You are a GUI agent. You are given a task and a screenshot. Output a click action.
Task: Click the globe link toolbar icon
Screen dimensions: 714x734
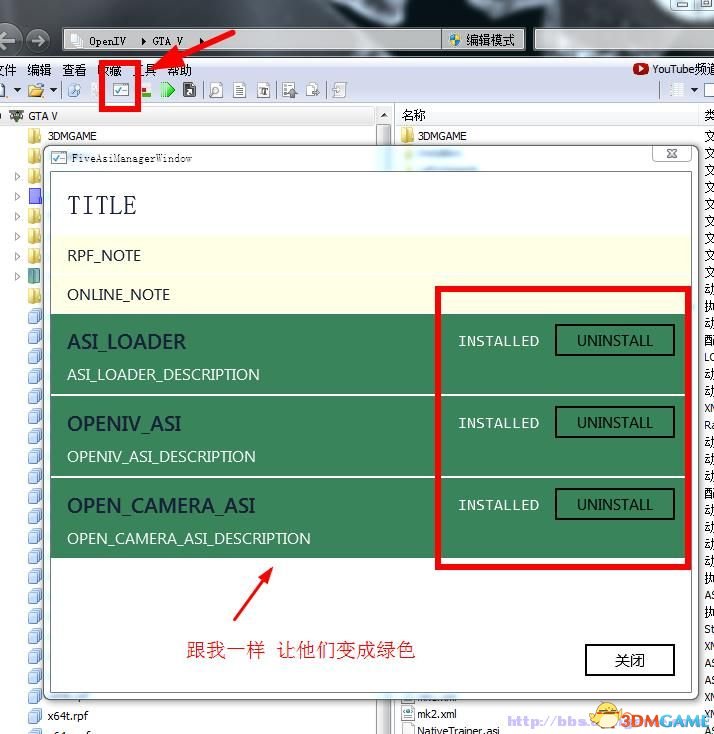(74, 90)
